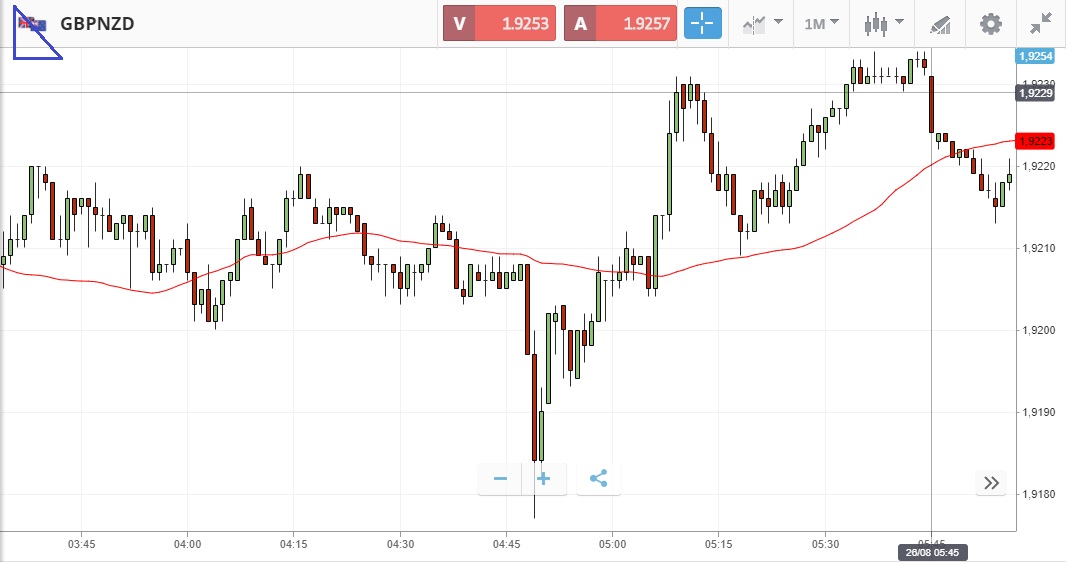Click the share chart icon
This screenshot has width=1066, height=562.
598,479
